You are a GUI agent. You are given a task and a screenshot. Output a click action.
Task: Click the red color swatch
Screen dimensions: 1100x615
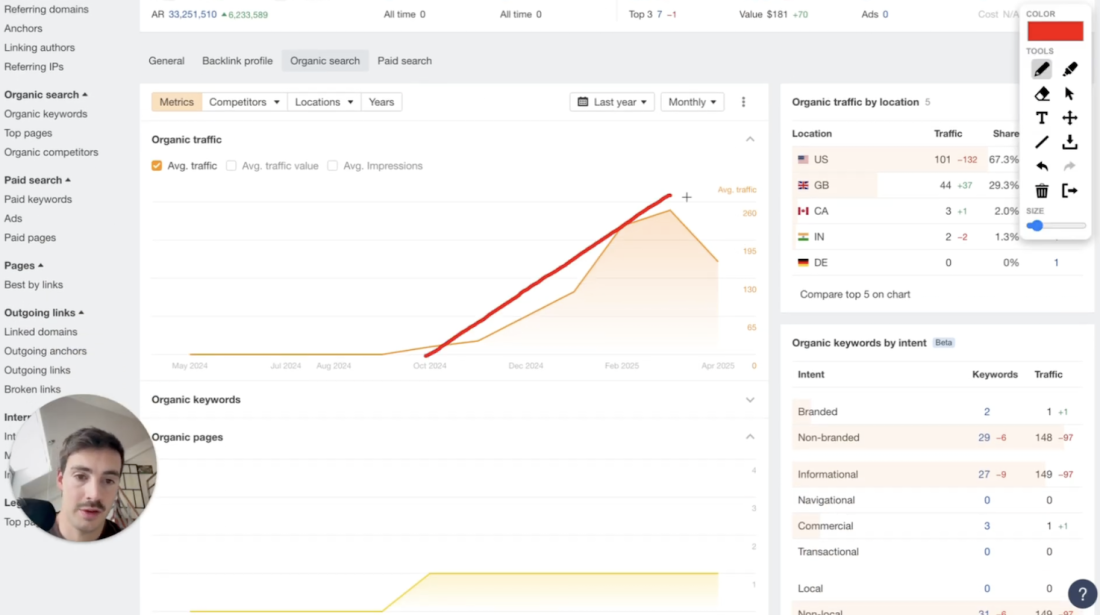[x=1055, y=31]
